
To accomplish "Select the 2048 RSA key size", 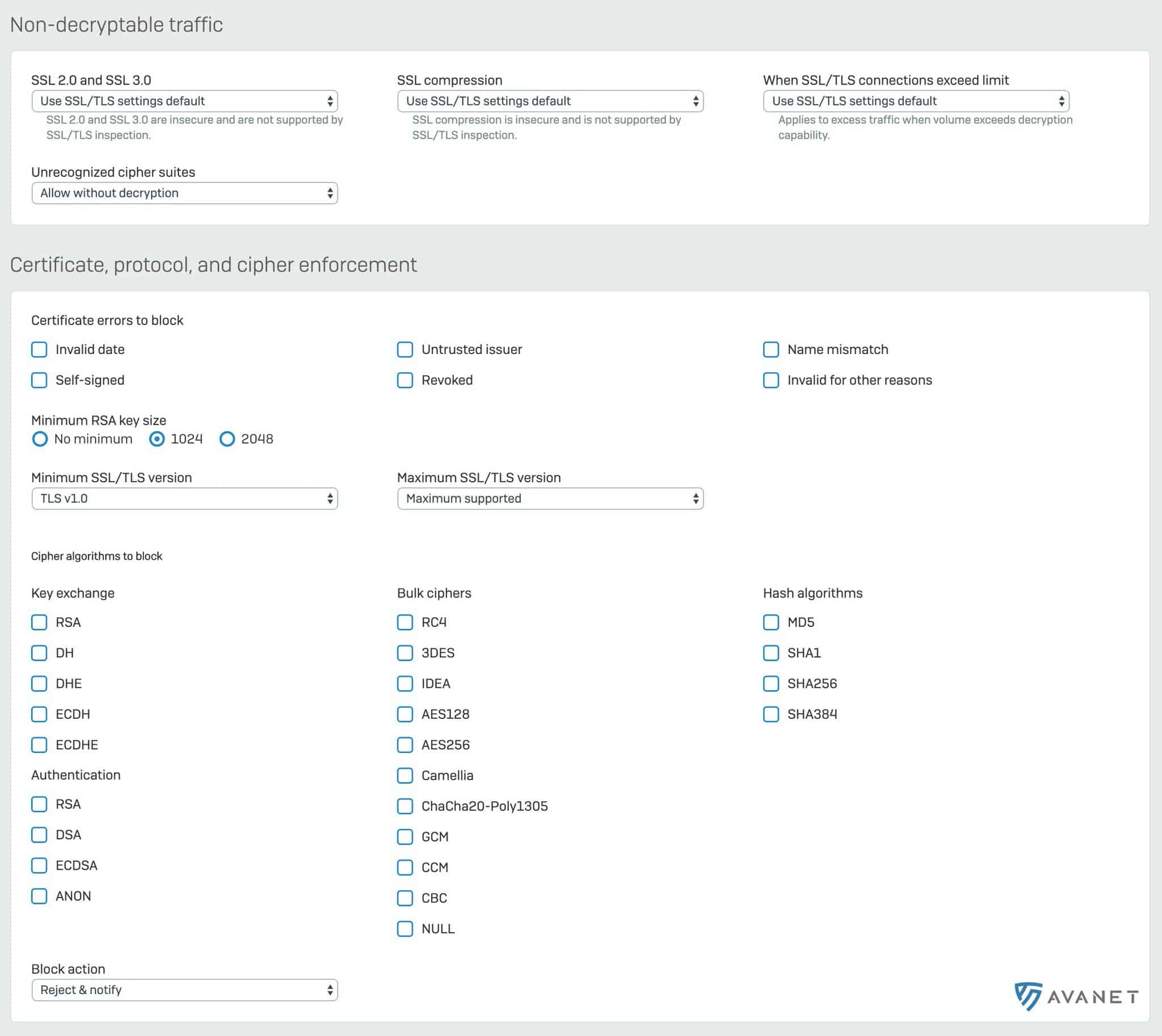I will coord(227,439).
